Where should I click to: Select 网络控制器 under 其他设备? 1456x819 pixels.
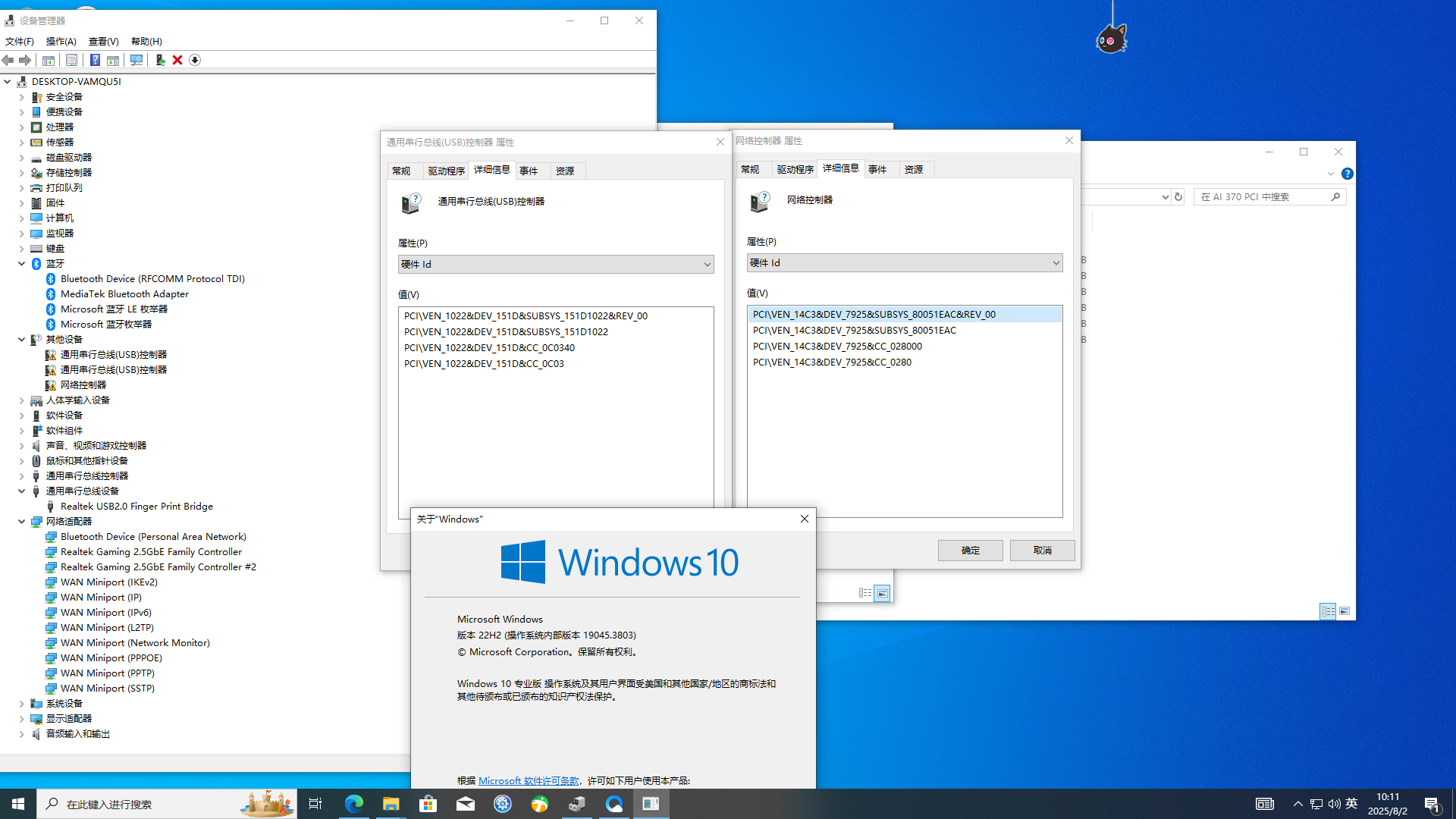(83, 385)
